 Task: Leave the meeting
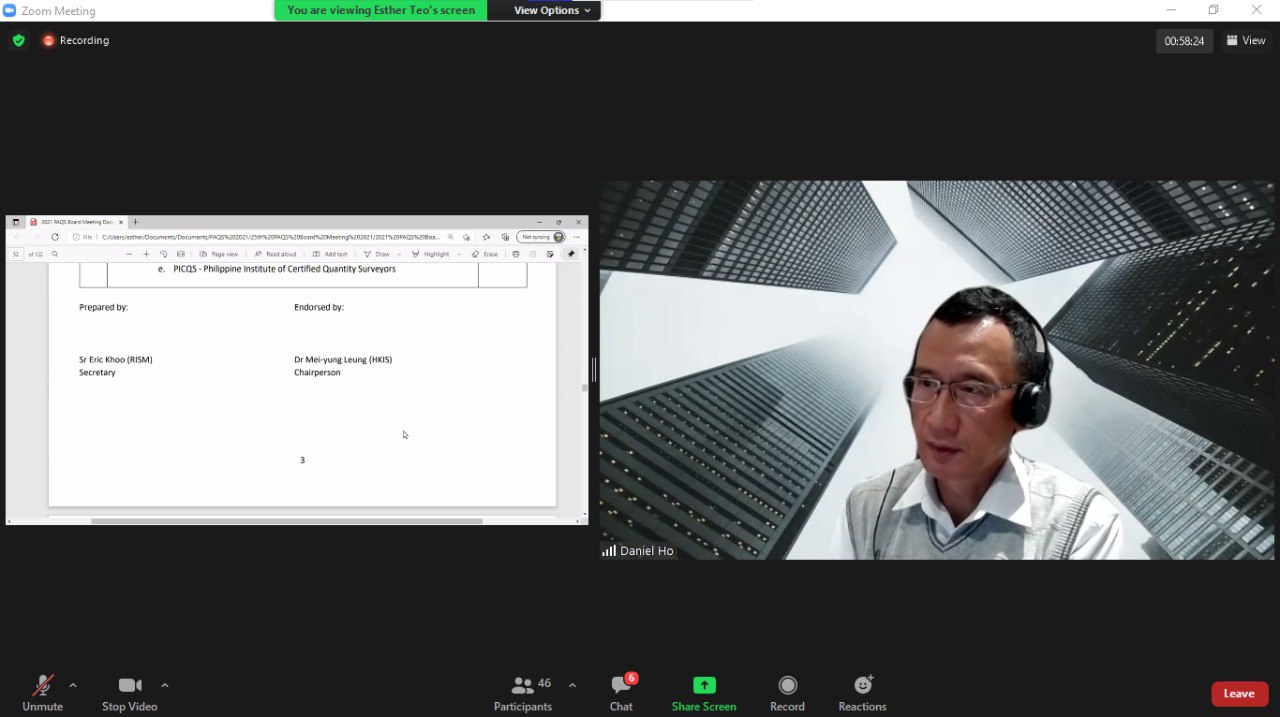pyautogui.click(x=1239, y=693)
